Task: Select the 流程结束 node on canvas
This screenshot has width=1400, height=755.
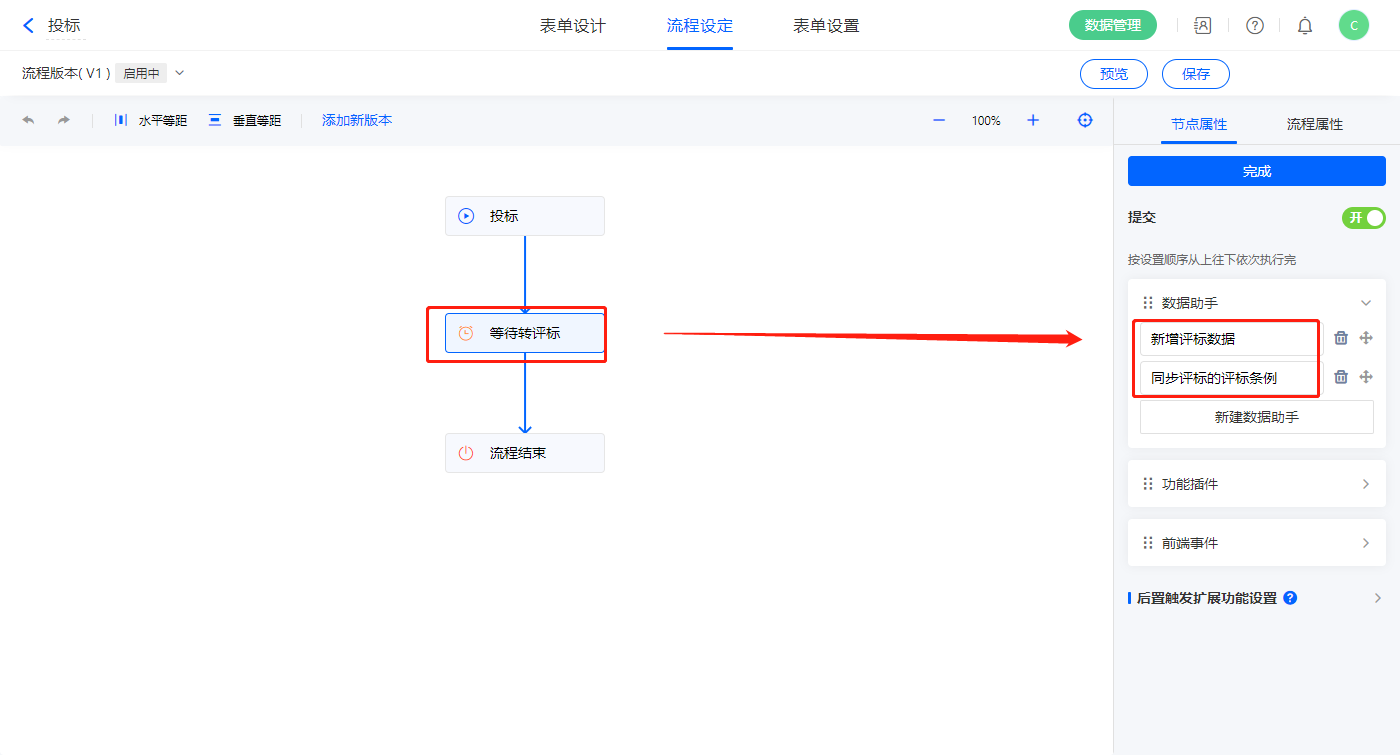Action: tap(525, 453)
